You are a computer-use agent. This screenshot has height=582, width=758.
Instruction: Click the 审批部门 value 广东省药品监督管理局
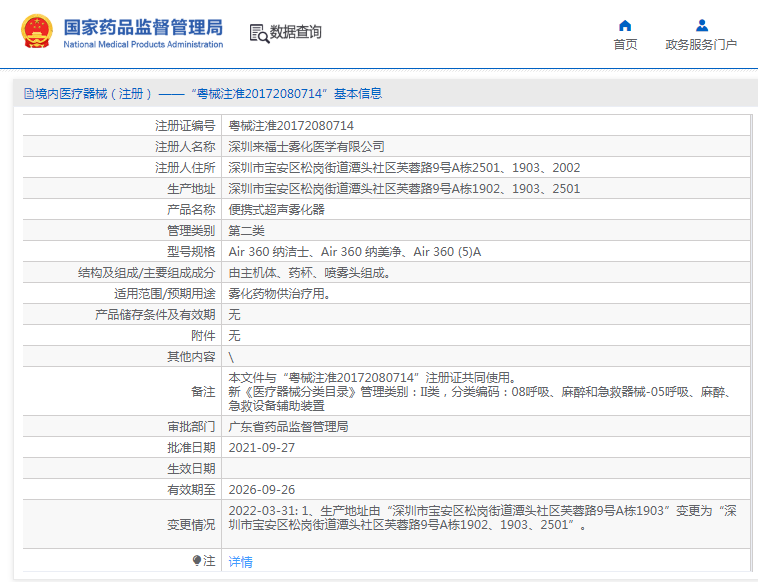[x=288, y=426]
